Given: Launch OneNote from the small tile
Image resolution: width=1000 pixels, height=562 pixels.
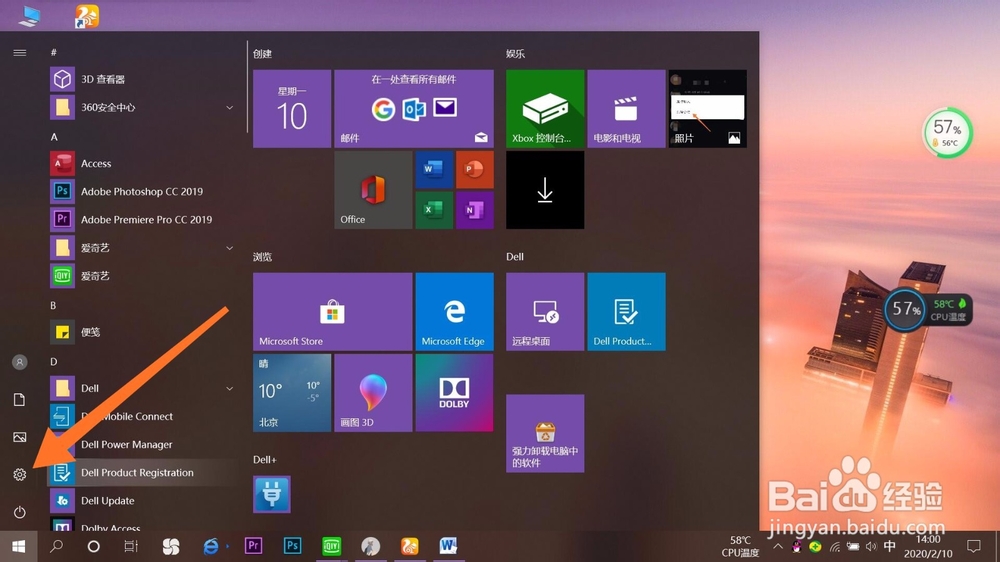Looking at the screenshot, I should coord(474,210).
